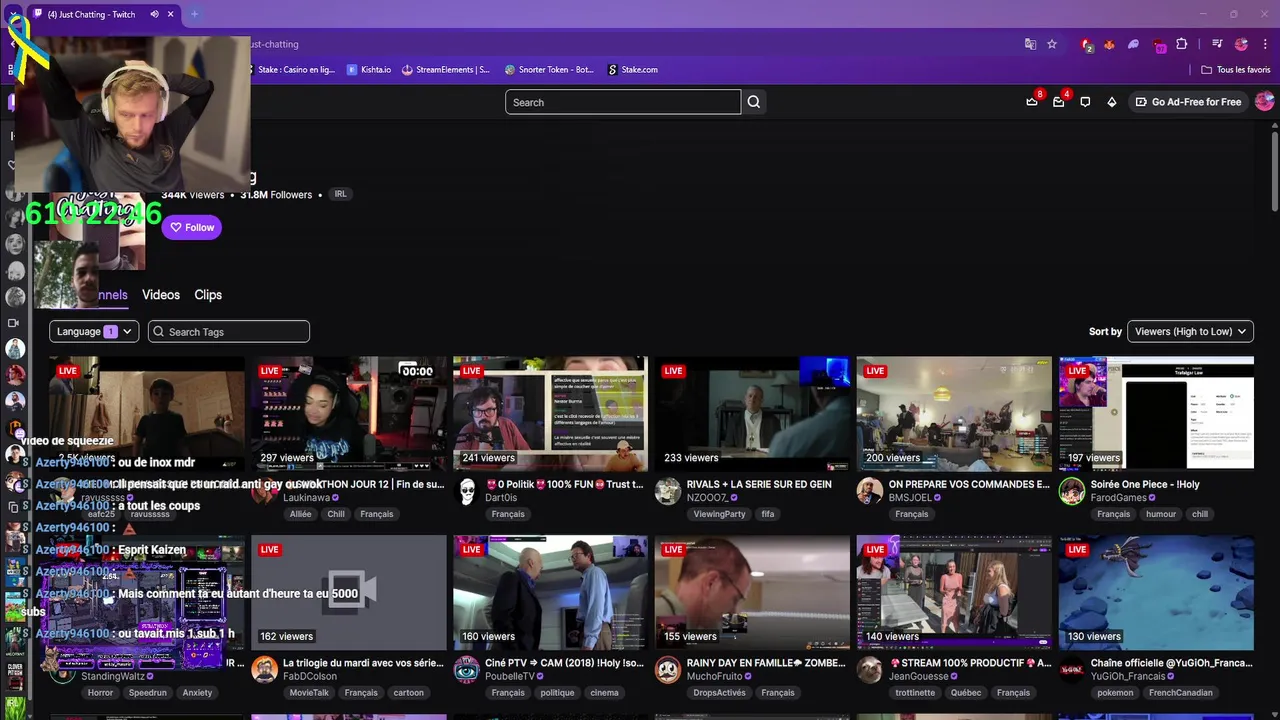Open the Kishta.io bookmark
The height and width of the screenshot is (720, 1280).
tap(369, 70)
